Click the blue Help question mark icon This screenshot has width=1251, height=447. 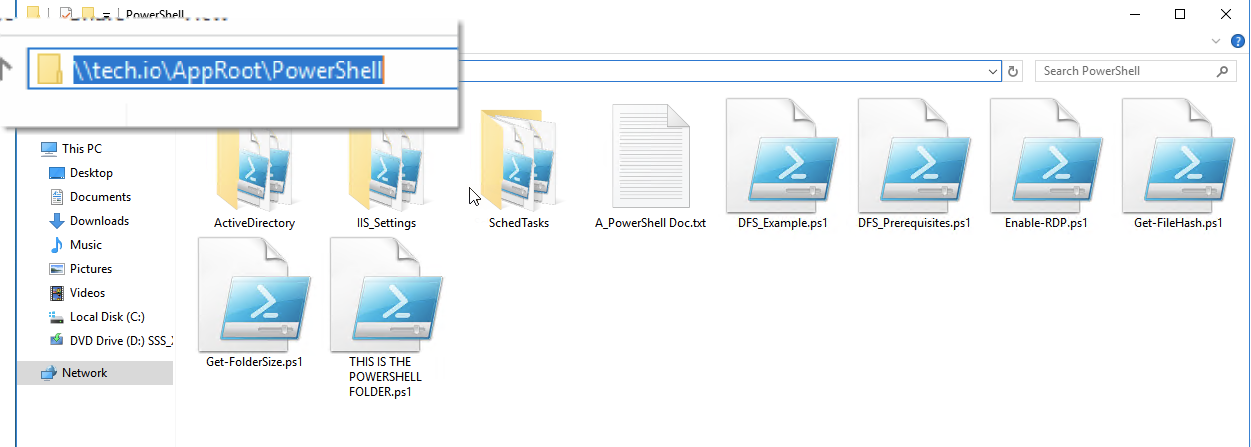coord(1238,41)
